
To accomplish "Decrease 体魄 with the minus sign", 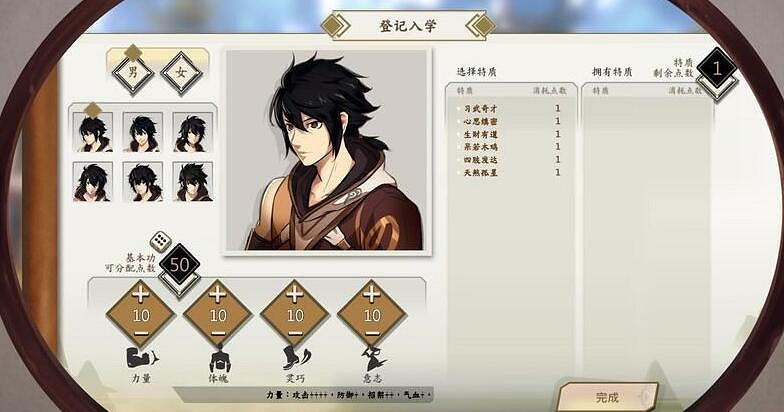I will pos(218,334).
